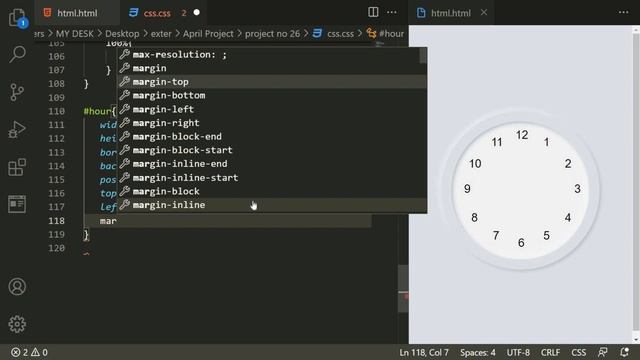Change end of line via CRLF
This screenshot has height=360, width=640.
click(550, 352)
